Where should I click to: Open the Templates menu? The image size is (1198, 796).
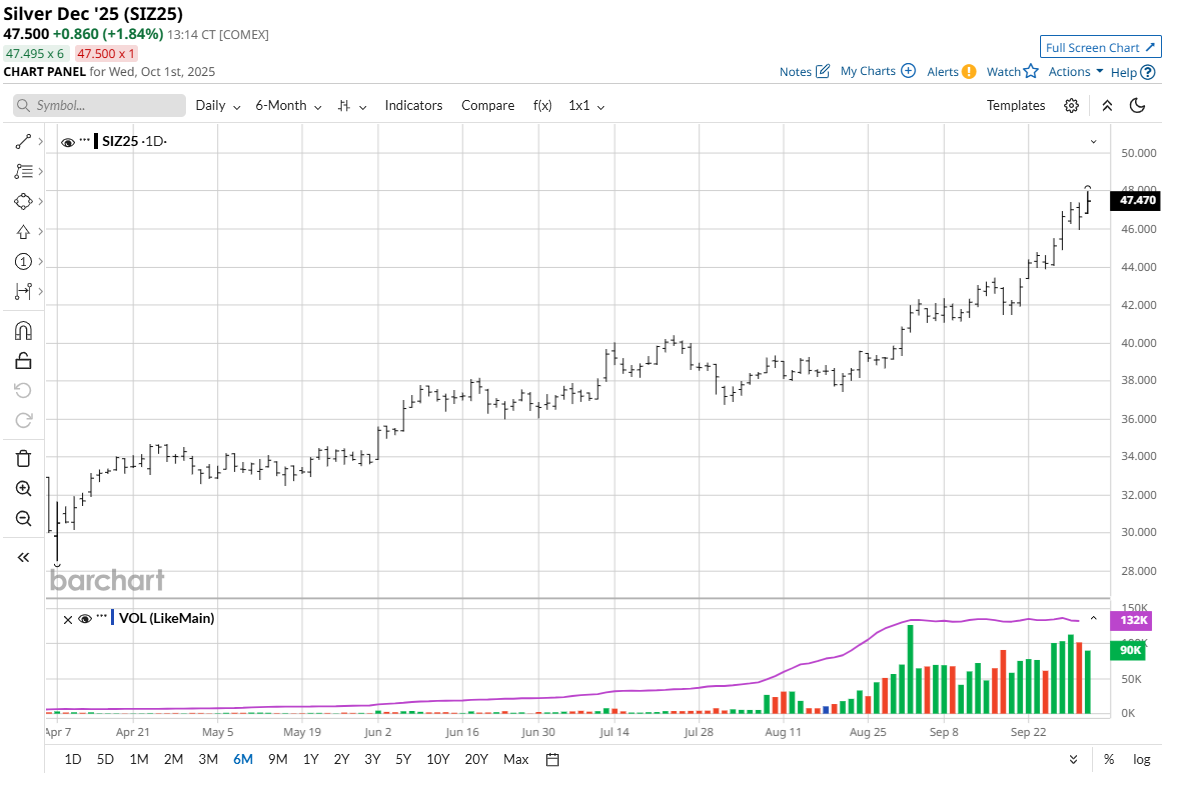(x=1015, y=105)
